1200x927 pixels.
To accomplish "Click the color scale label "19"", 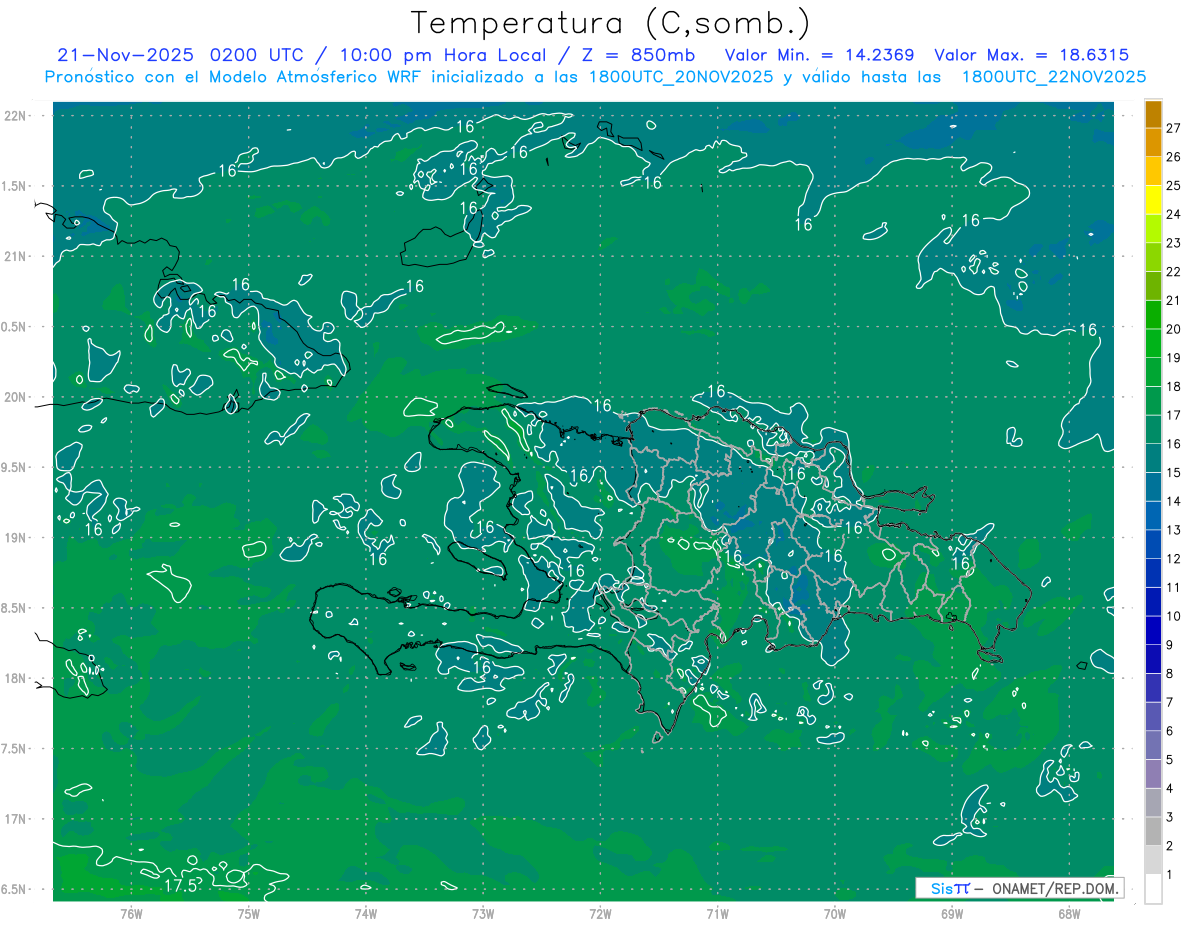I will tap(1173, 358).
